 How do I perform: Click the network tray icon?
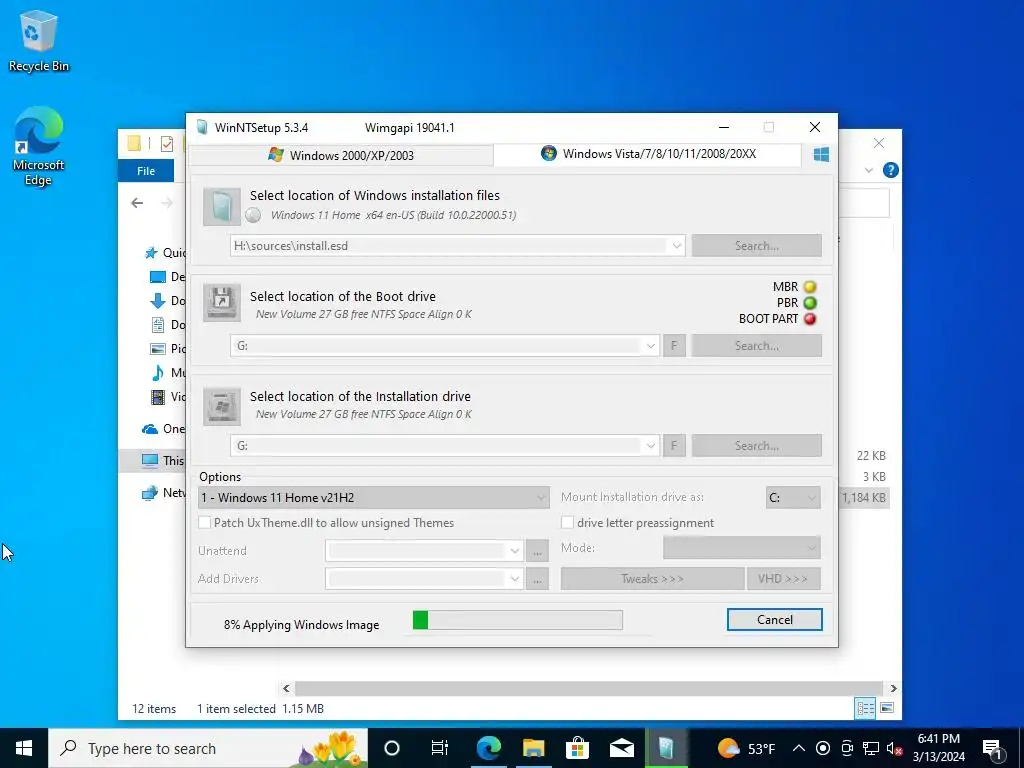[871, 748]
